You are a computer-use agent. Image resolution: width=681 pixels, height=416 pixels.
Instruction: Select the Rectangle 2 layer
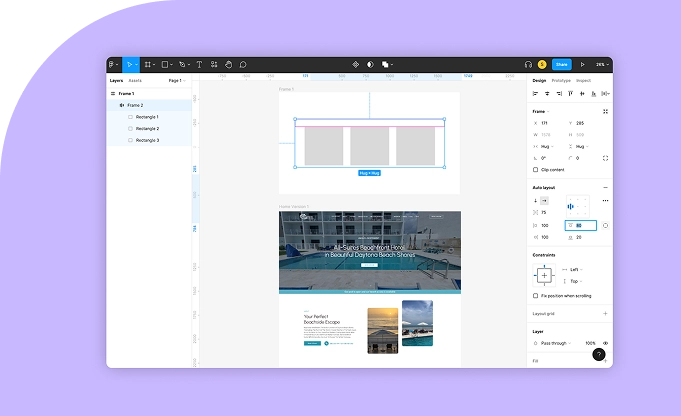[147, 128]
